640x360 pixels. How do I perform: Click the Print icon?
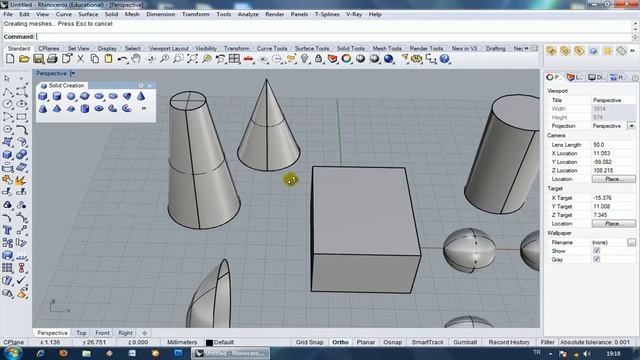coord(52,59)
